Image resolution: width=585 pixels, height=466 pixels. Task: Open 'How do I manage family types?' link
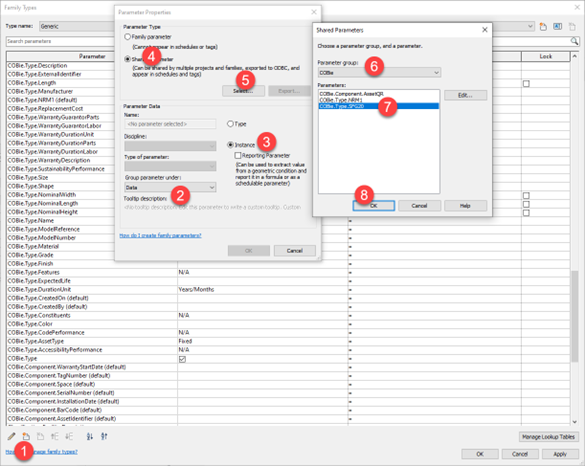(x=41, y=451)
